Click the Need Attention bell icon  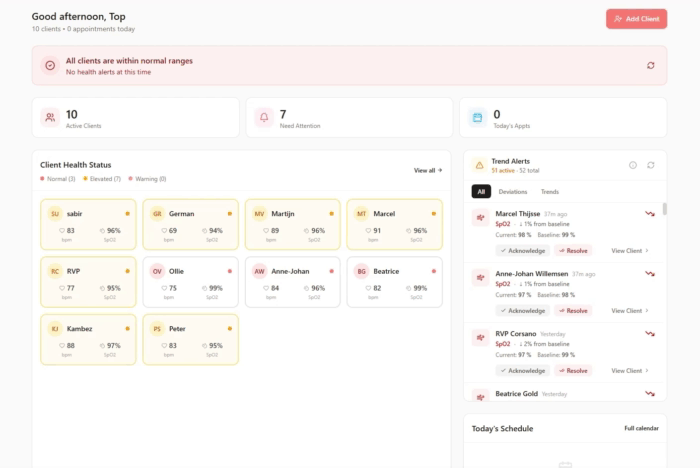[x=264, y=118]
